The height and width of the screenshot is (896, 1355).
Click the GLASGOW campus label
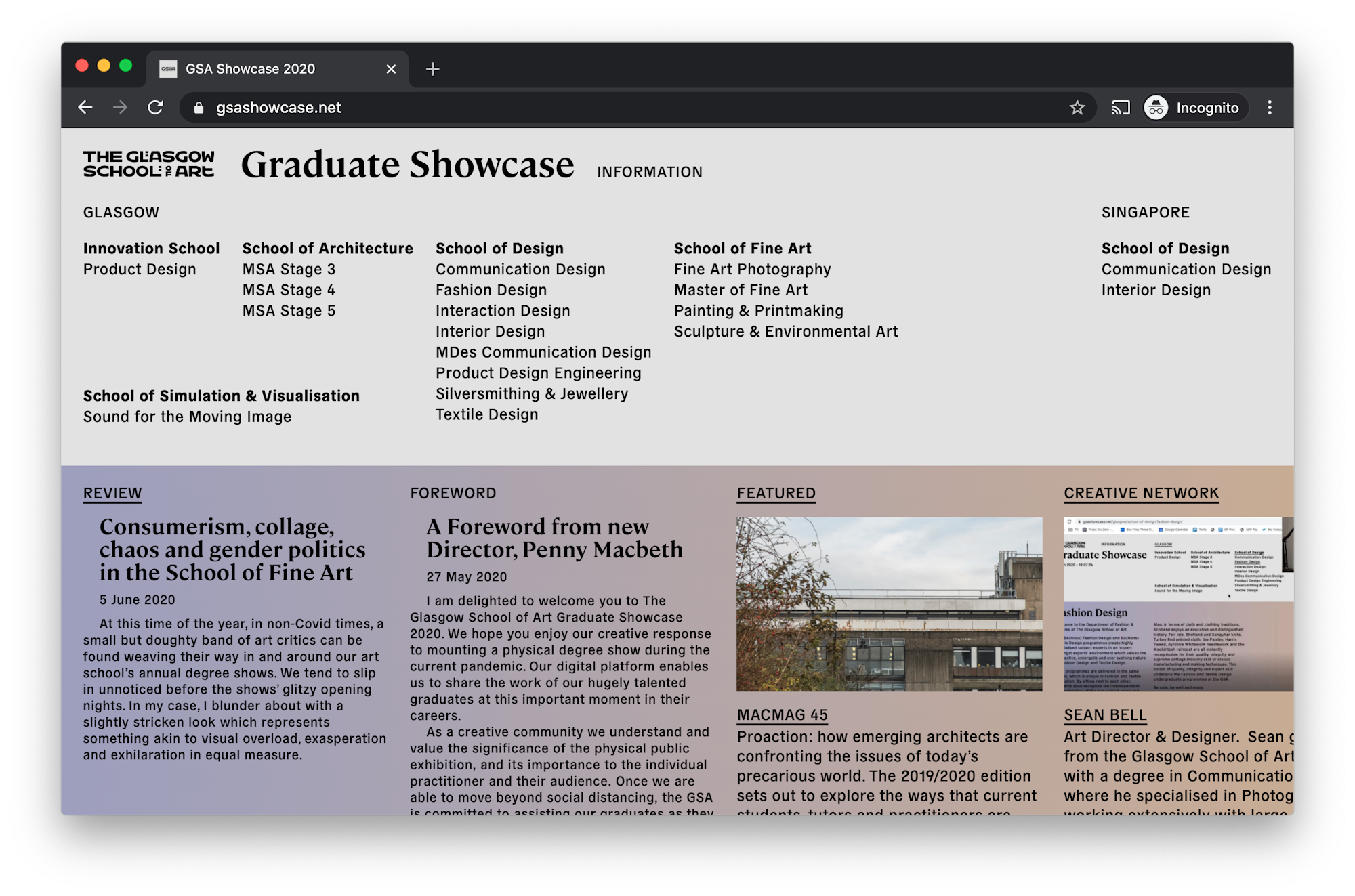[121, 213]
